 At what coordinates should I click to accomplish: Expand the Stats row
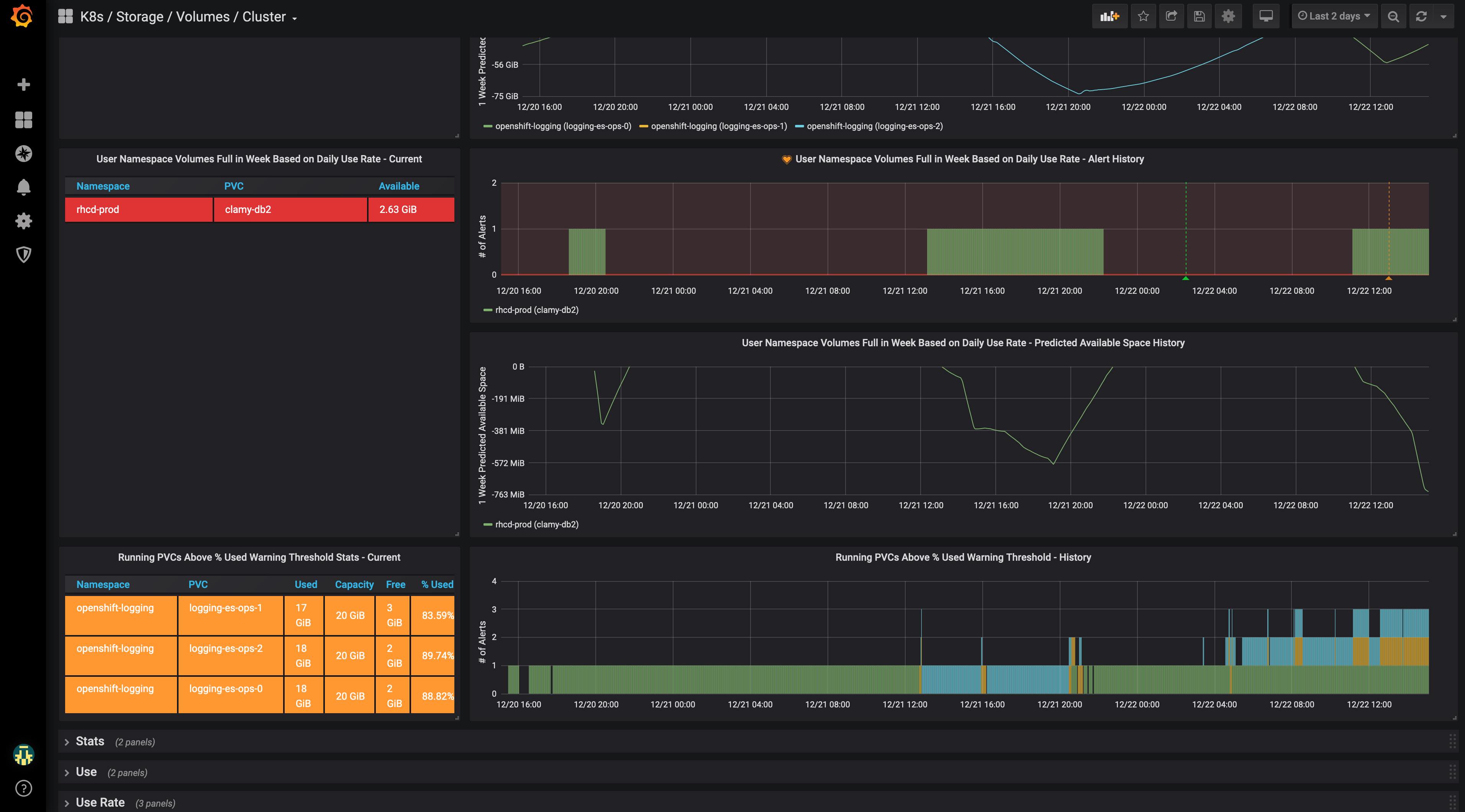pos(90,742)
